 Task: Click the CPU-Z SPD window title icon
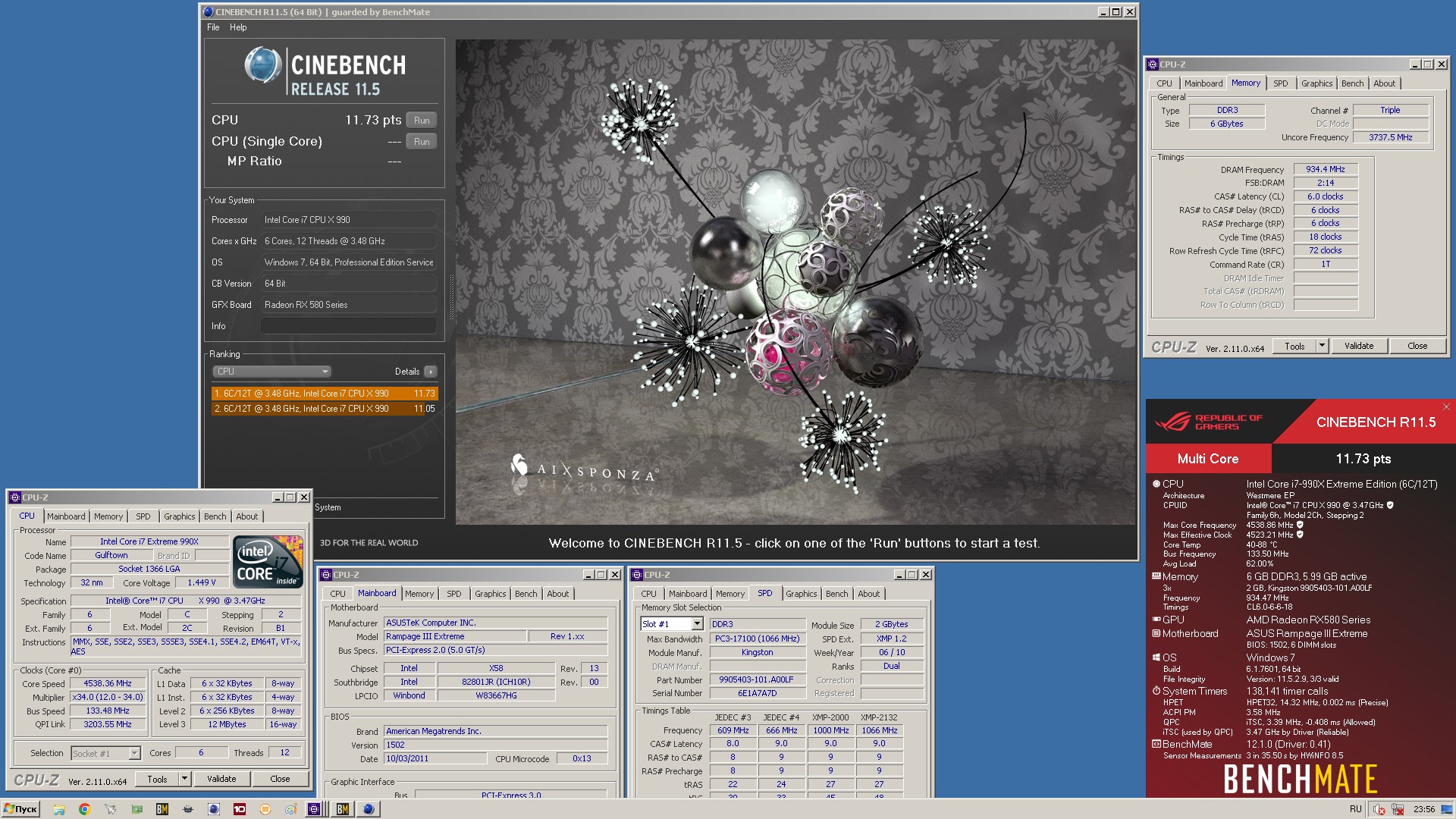(637, 575)
